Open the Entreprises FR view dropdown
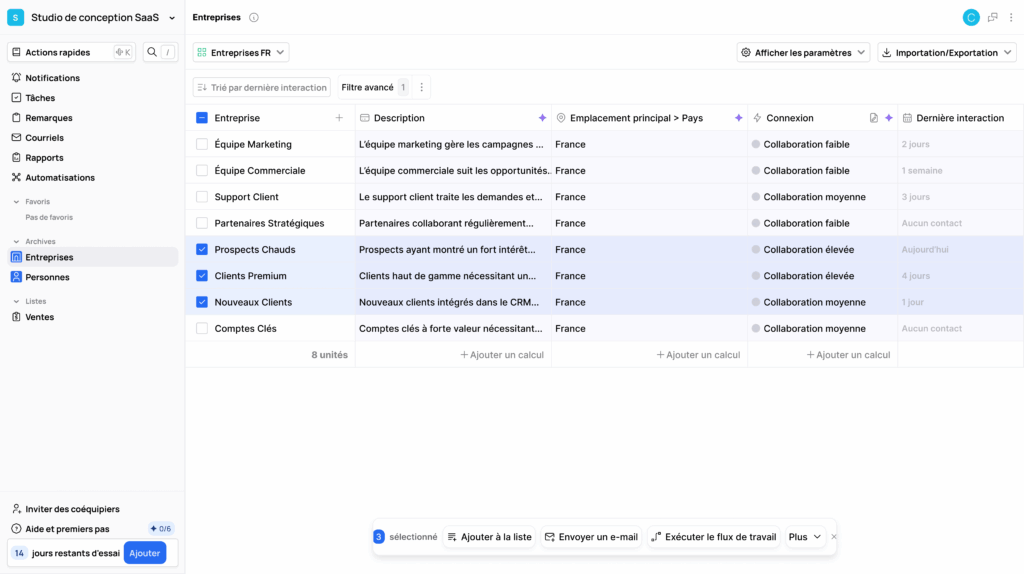This screenshot has height=574, width=1024. (x=241, y=53)
